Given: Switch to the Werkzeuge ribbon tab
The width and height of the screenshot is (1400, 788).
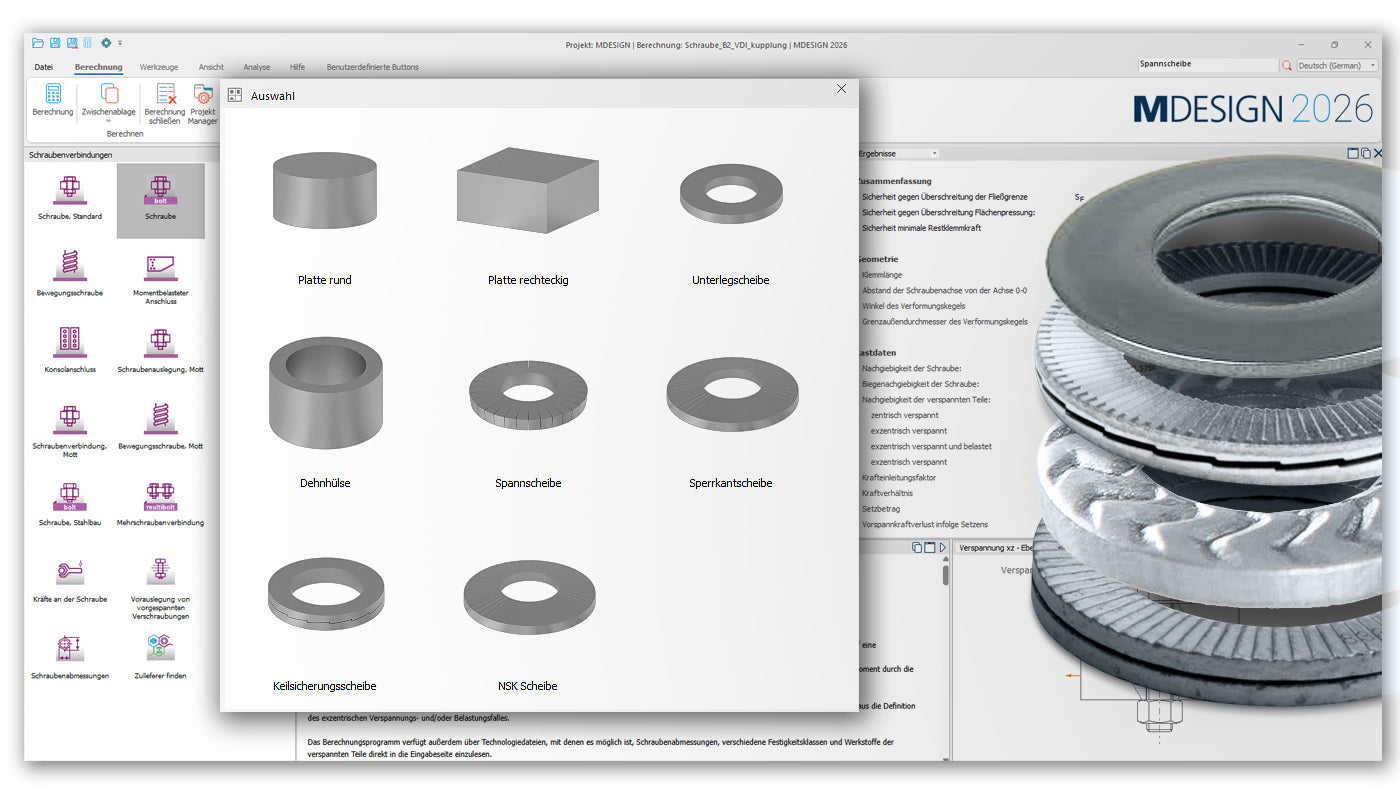Looking at the screenshot, I should coord(159,67).
